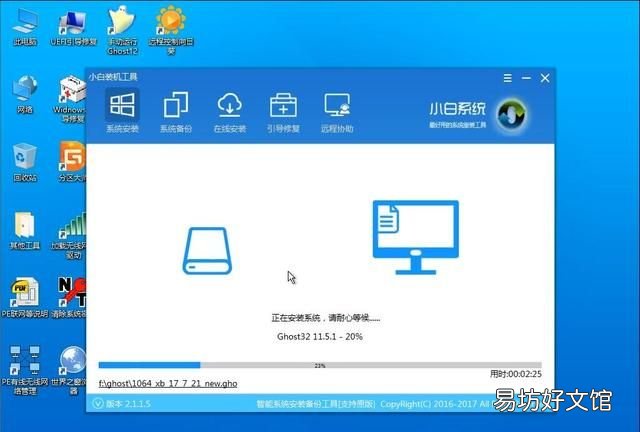Image resolution: width=640 pixels, height=432 pixels.
Task: Click the computer monitor icon
Action: (x=416, y=237)
